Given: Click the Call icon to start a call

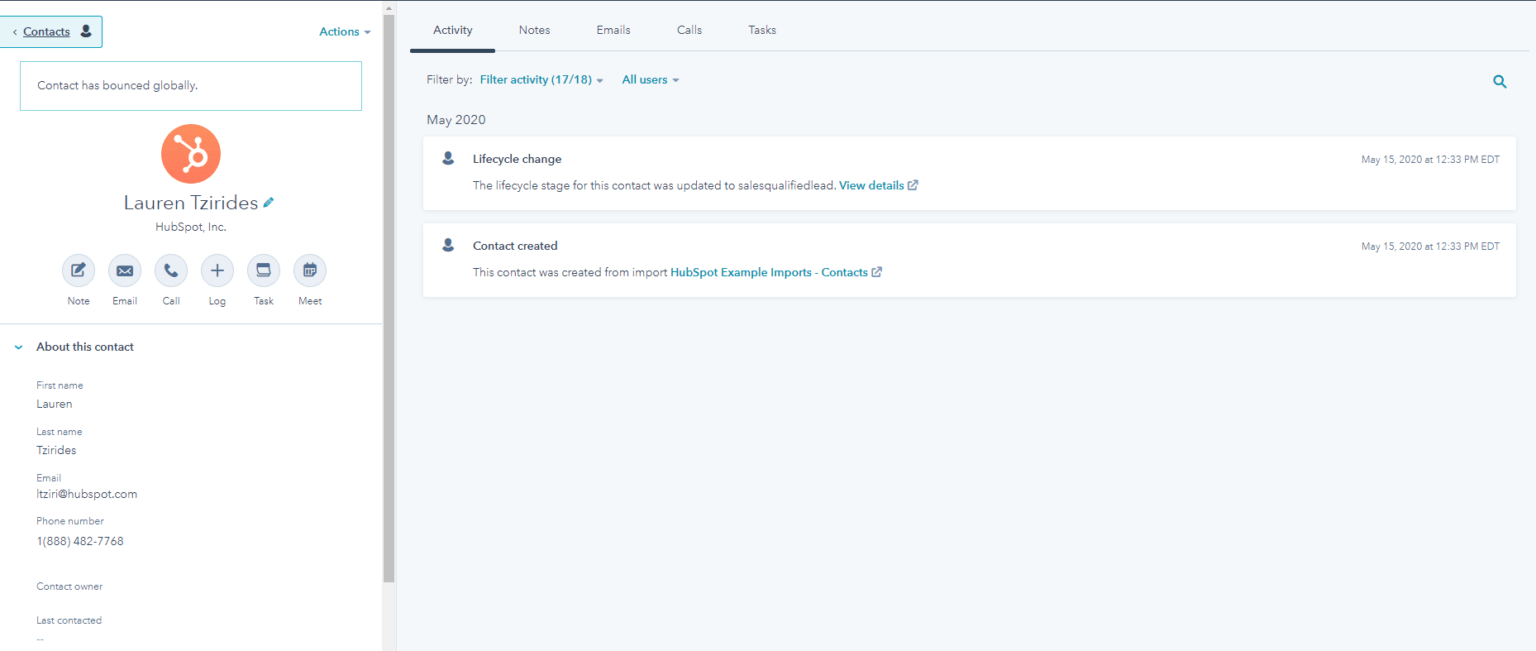Looking at the screenshot, I should point(170,270).
